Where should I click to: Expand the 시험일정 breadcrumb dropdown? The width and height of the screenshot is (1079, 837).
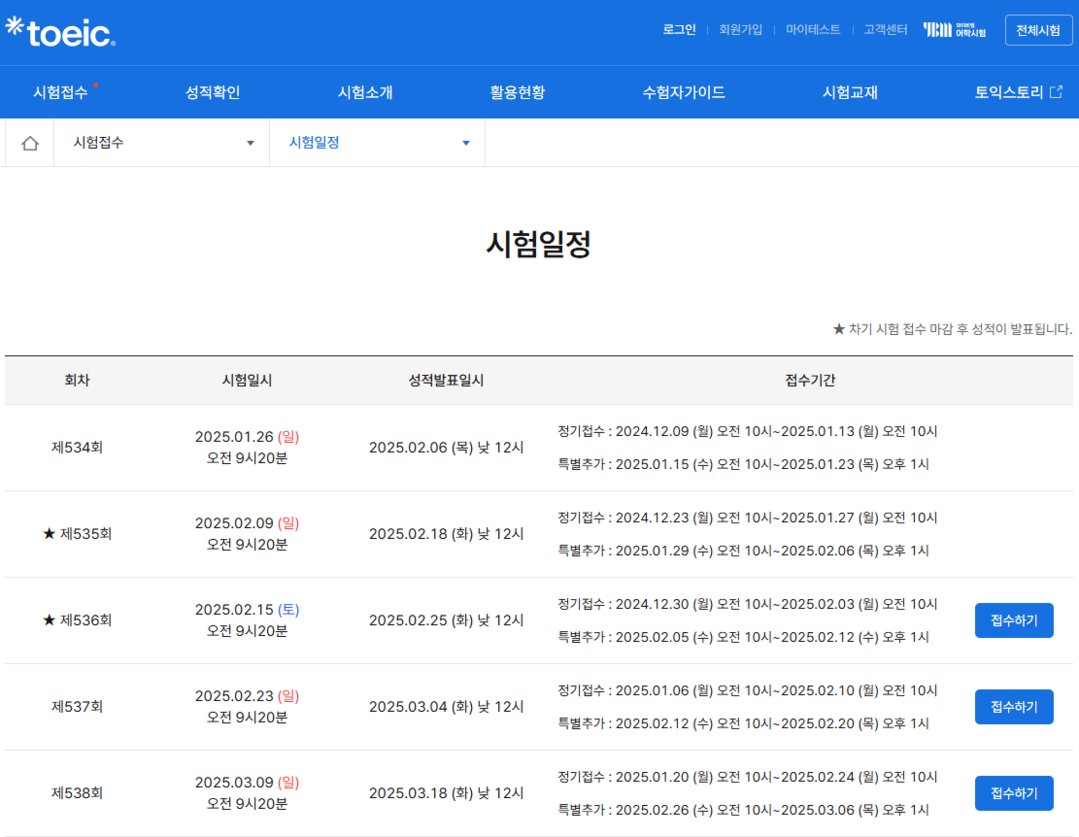pyautogui.click(x=377, y=143)
